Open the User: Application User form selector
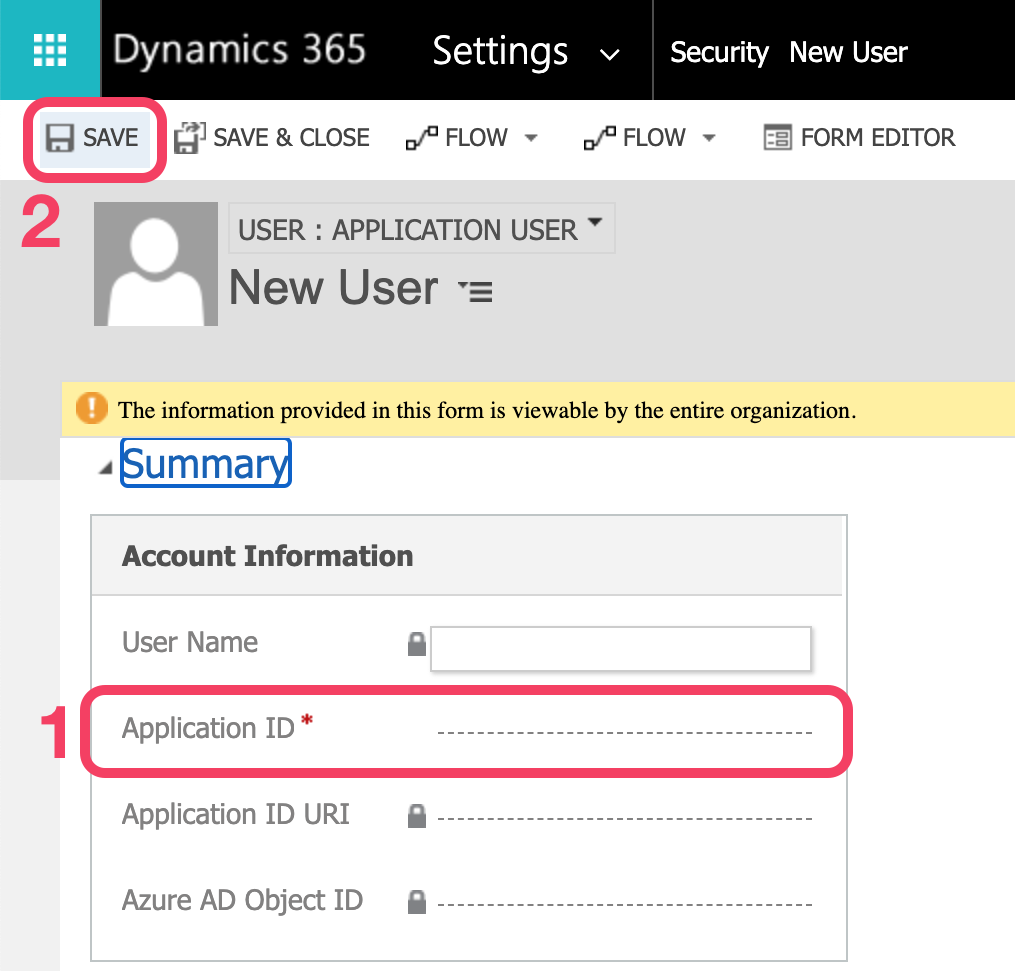 (421, 229)
